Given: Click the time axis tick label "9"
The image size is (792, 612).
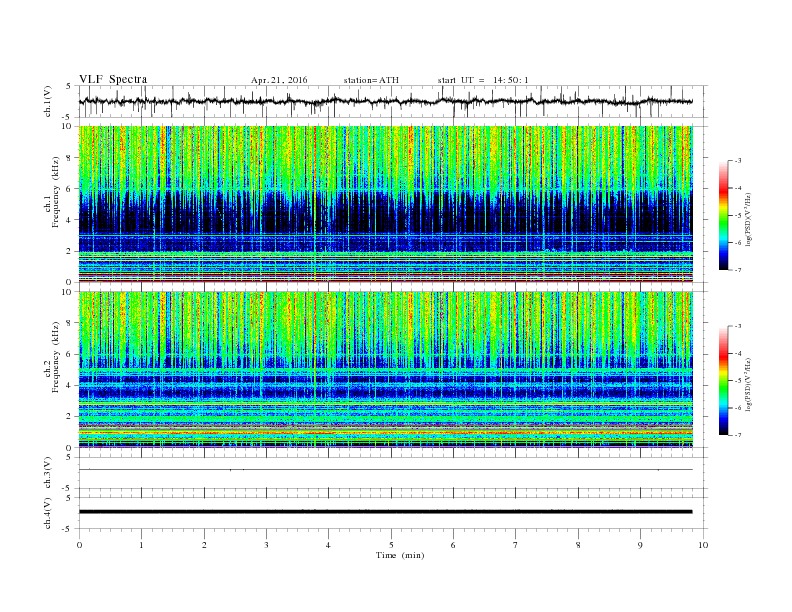Looking at the screenshot, I should coord(640,545).
